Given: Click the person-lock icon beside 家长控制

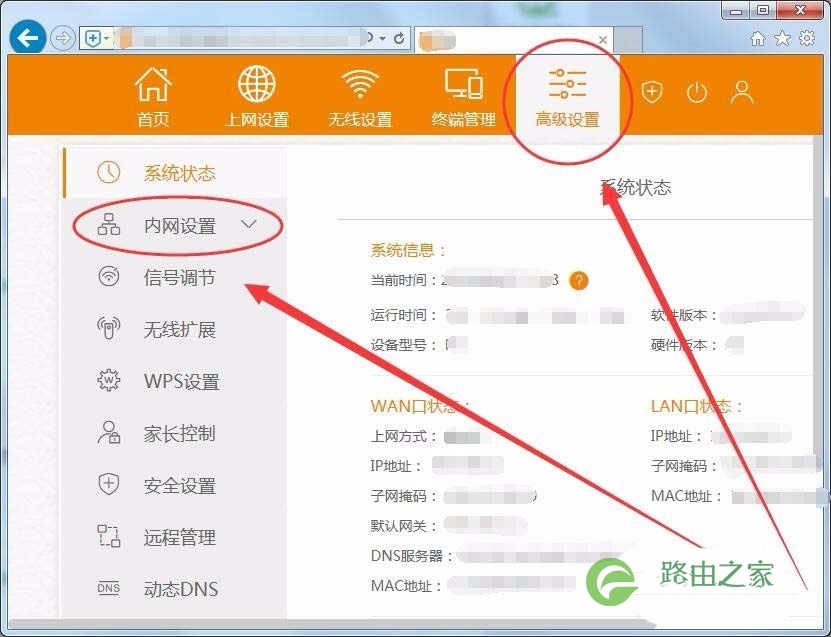Looking at the screenshot, I should point(109,432).
